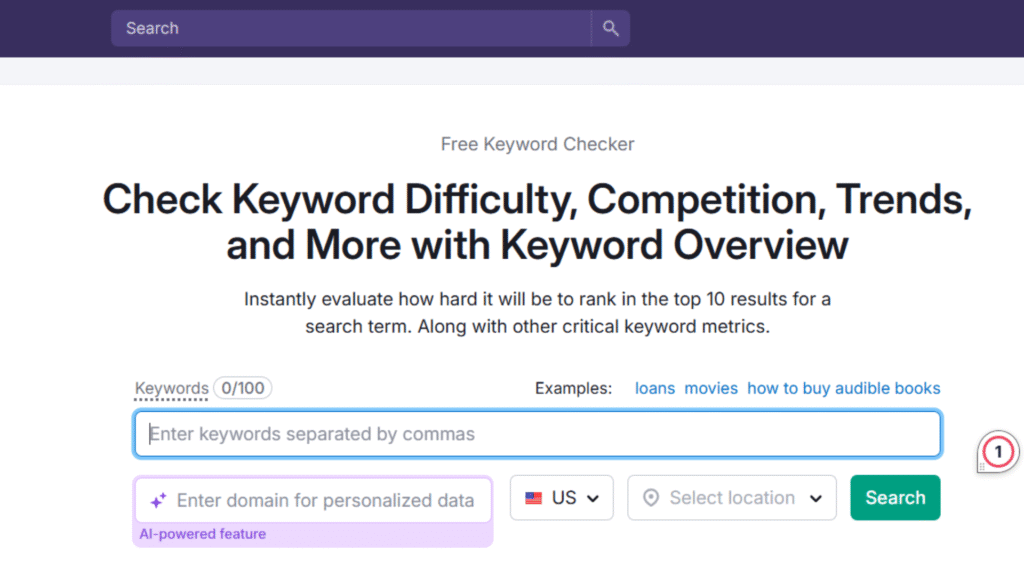Focus the top Search text box
This screenshot has height=576, width=1024.
pos(350,29)
